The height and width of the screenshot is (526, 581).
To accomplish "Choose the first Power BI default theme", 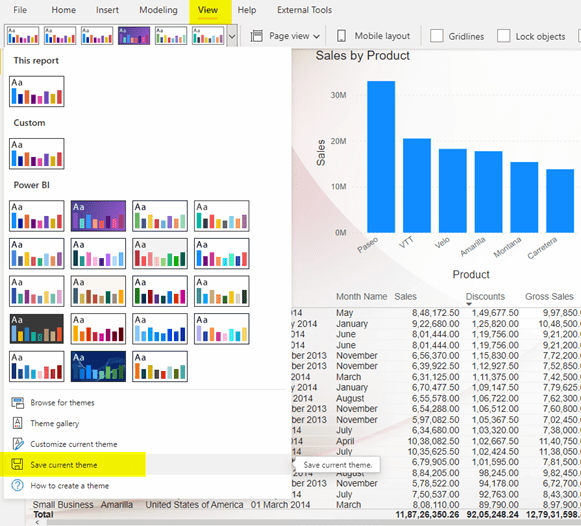I will coord(37,216).
